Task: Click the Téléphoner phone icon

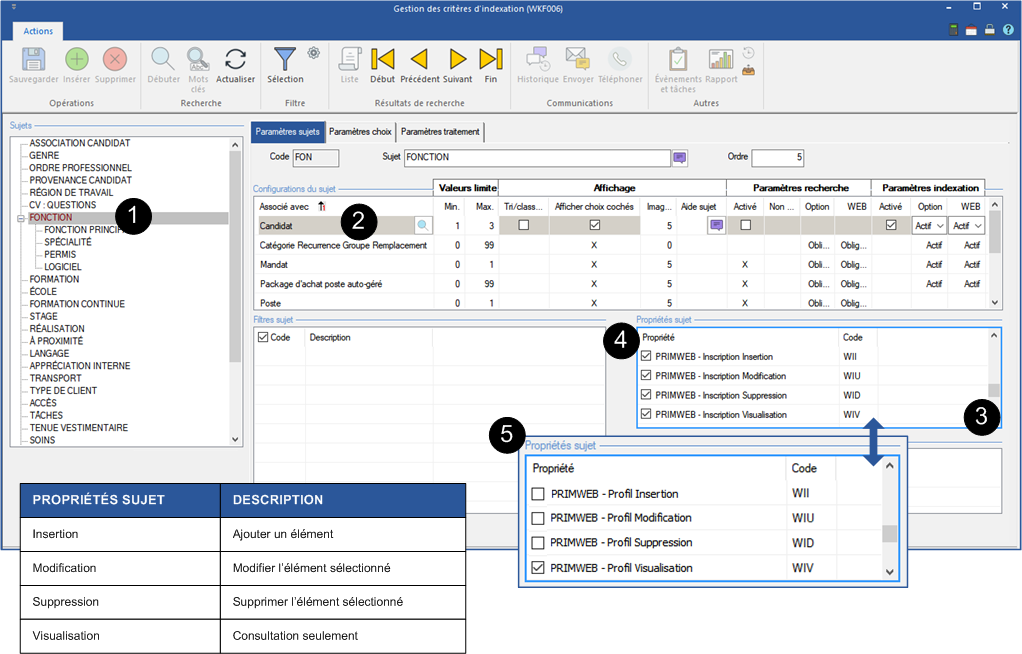Action: (620, 59)
